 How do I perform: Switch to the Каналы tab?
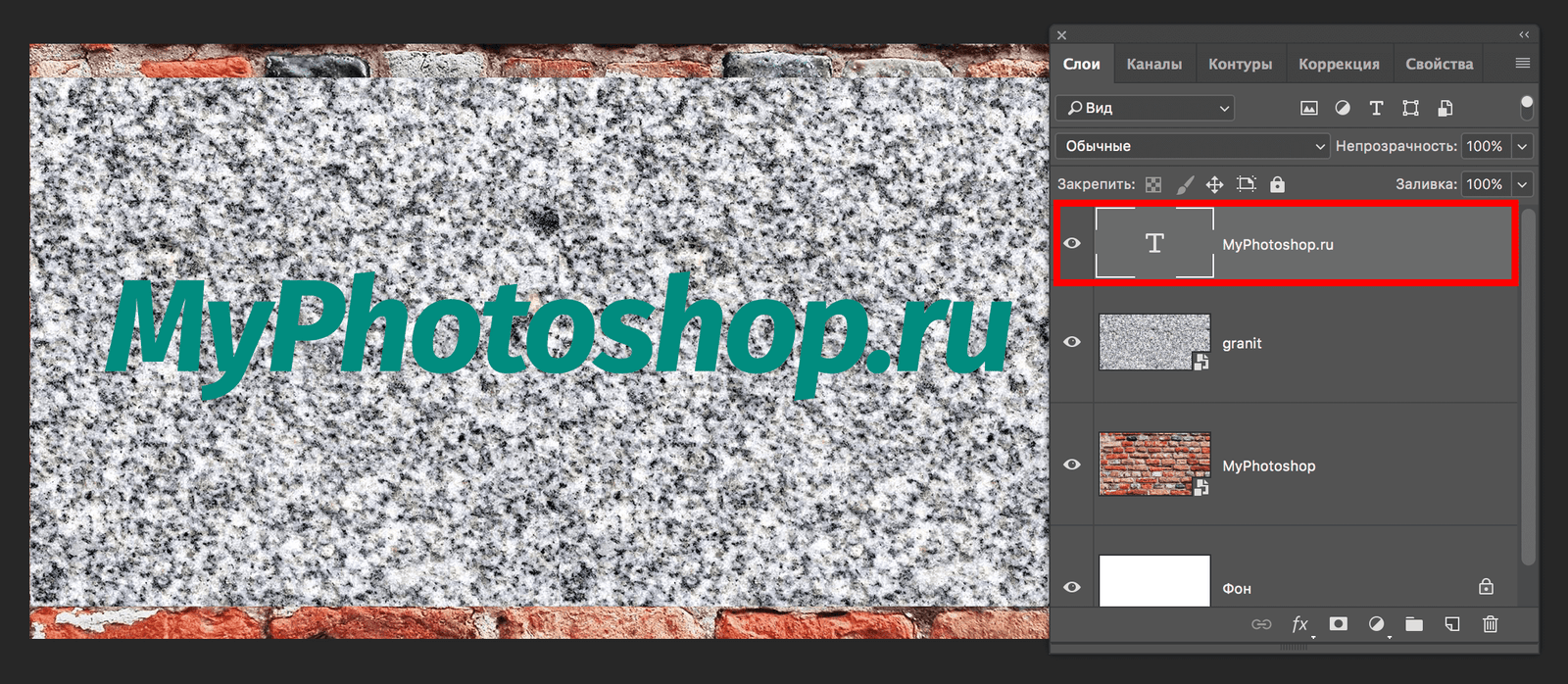tap(1153, 64)
